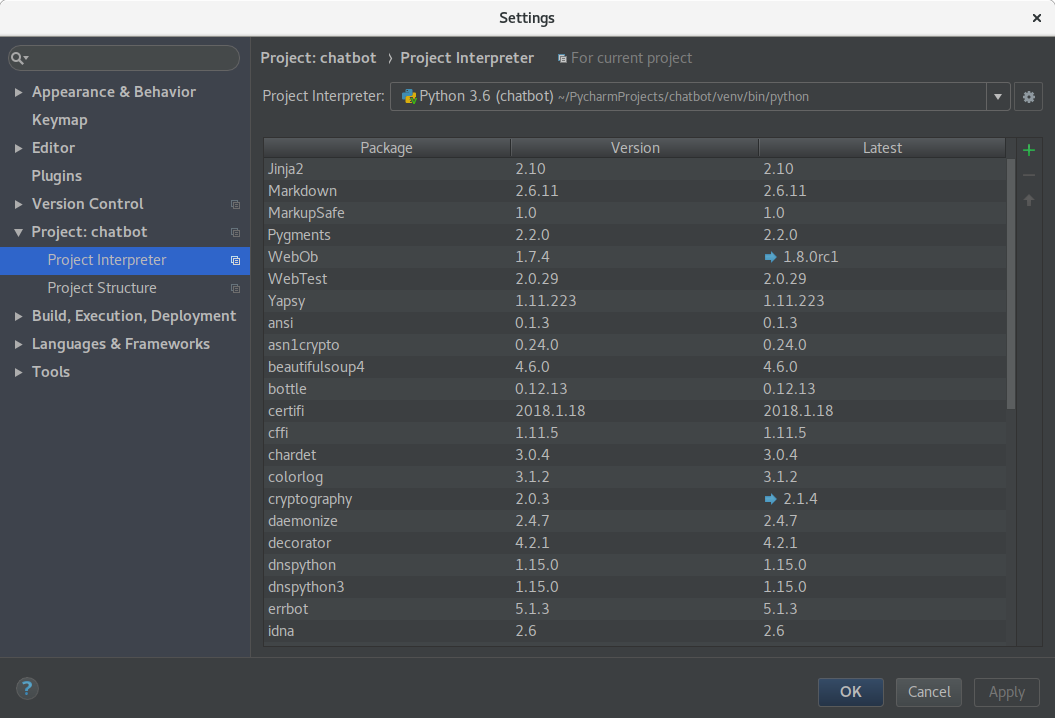
Task: Select the certifi package row
Action: point(634,411)
